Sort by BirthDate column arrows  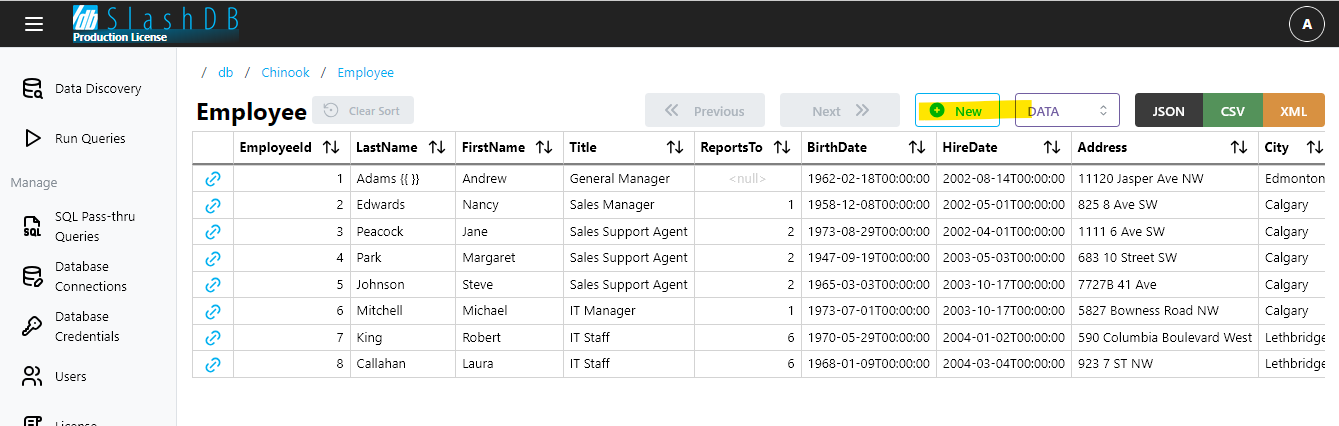(x=917, y=147)
